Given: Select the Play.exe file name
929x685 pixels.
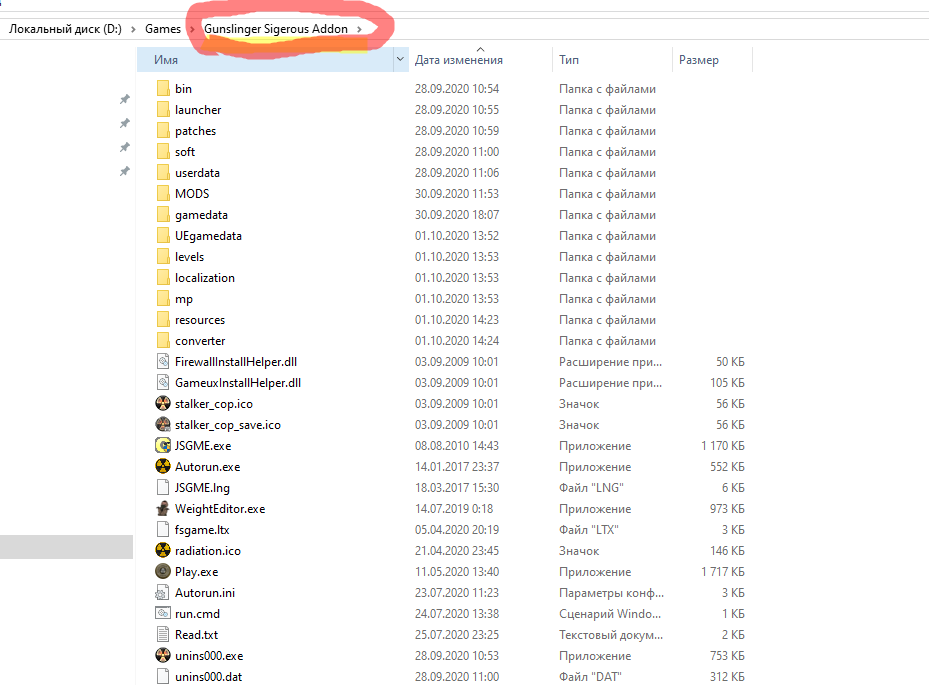Looking at the screenshot, I should point(197,572).
